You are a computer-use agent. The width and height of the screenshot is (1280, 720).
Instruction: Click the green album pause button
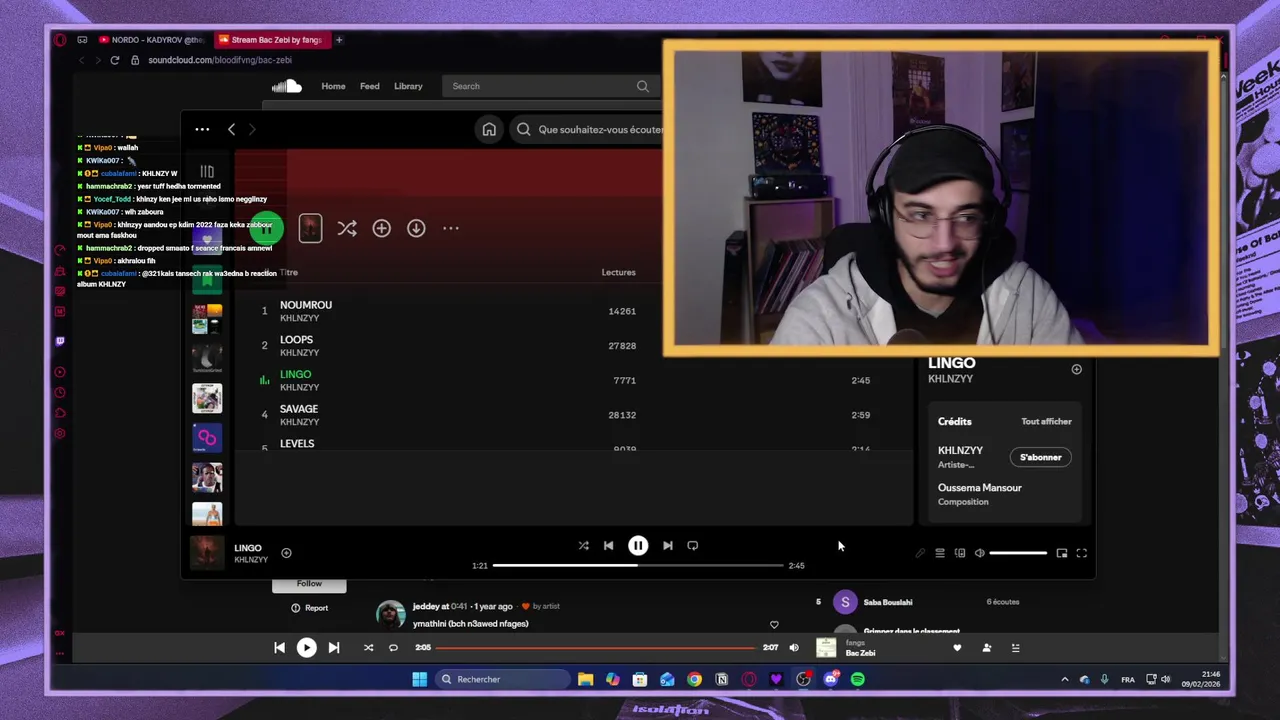(267, 228)
